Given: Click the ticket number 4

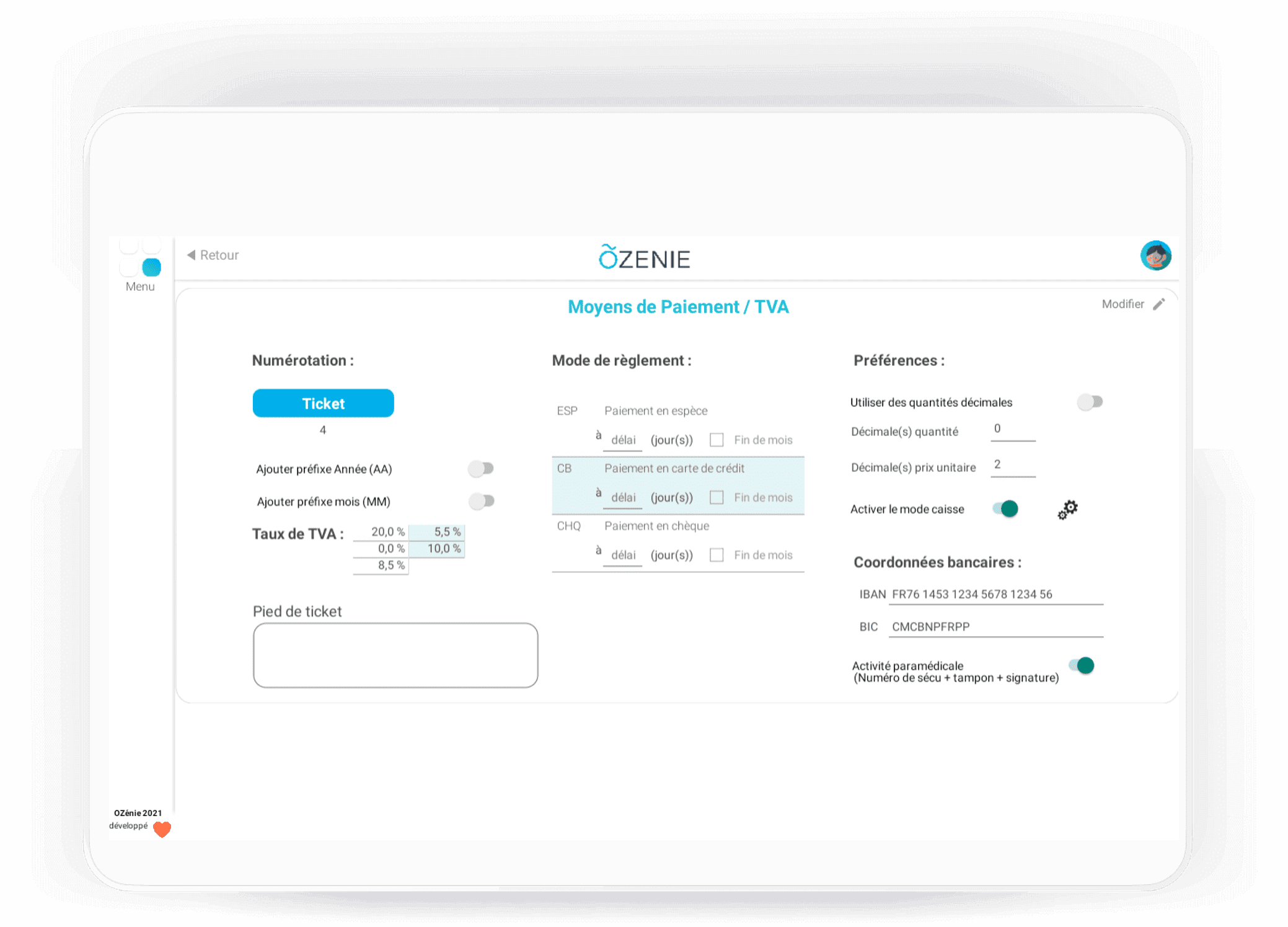Looking at the screenshot, I should pyautogui.click(x=323, y=430).
